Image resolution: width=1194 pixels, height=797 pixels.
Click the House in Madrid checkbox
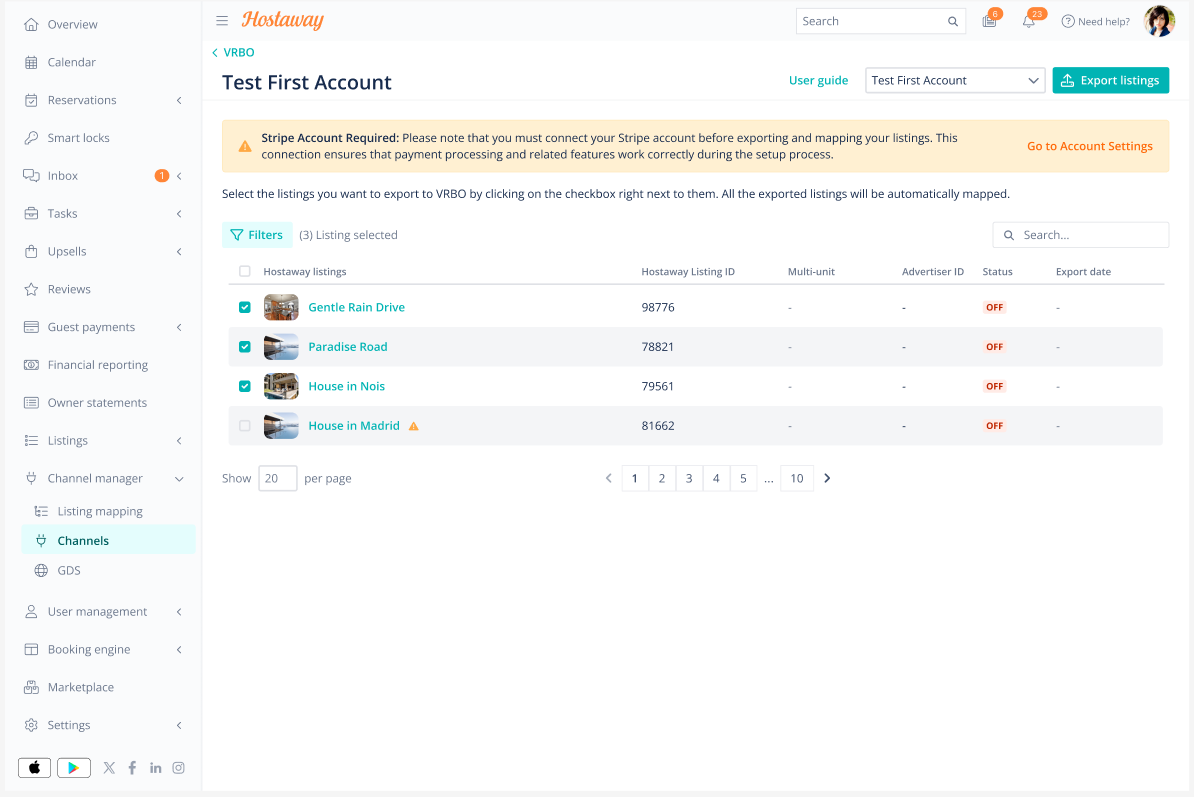pyautogui.click(x=244, y=426)
